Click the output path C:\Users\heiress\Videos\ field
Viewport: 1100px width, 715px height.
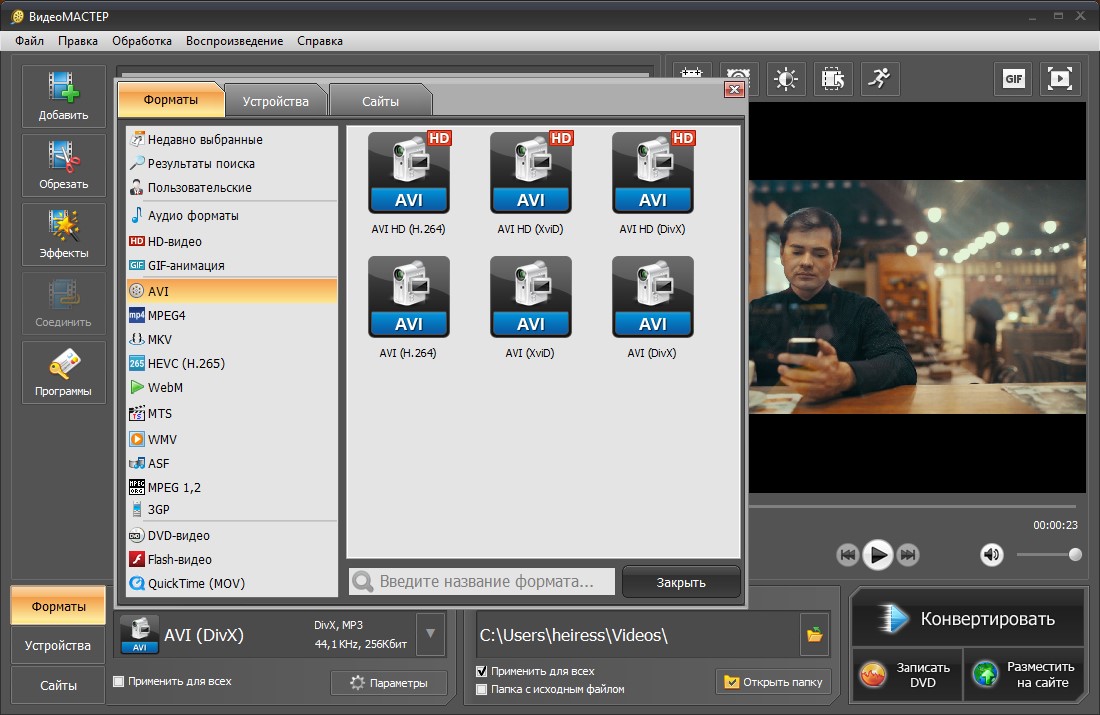(638, 635)
